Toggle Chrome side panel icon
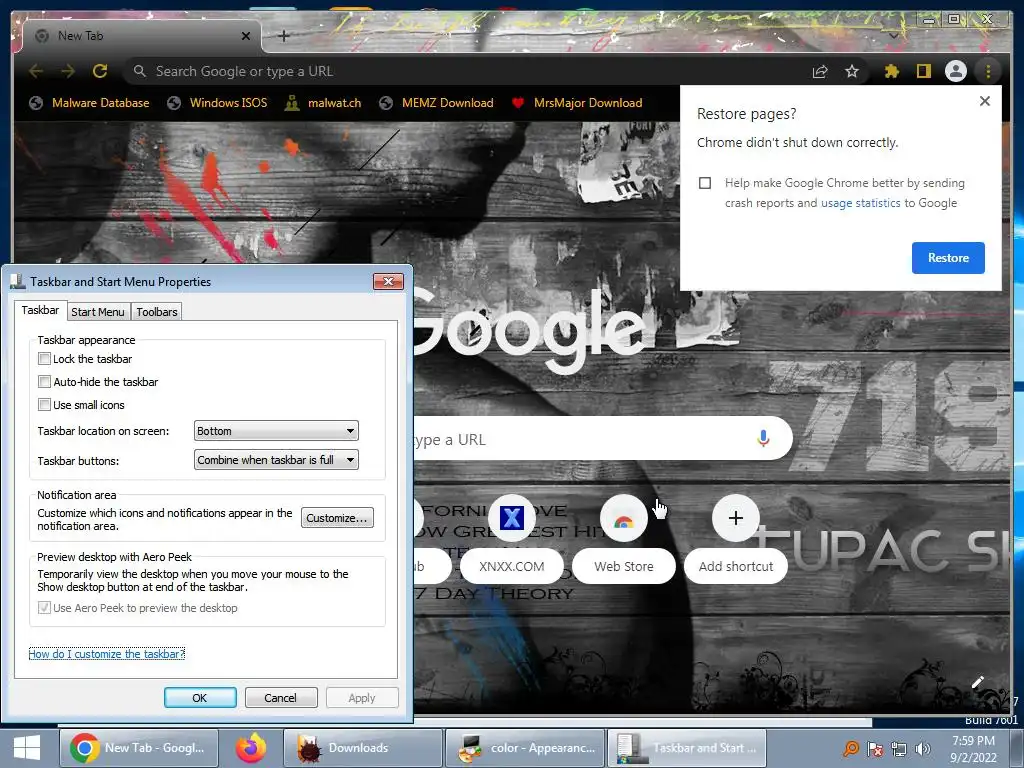This screenshot has height=768, width=1024. (x=923, y=71)
